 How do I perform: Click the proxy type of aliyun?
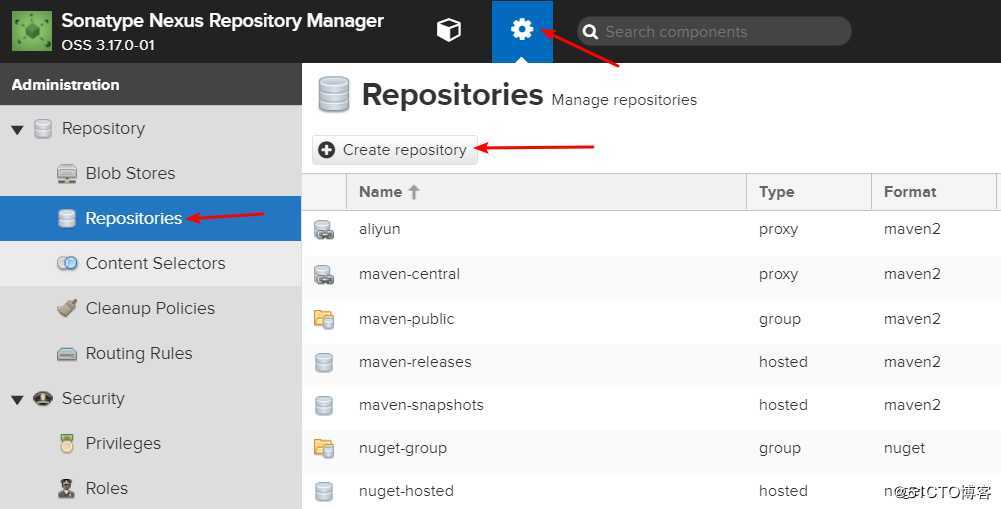click(x=778, y=230)
